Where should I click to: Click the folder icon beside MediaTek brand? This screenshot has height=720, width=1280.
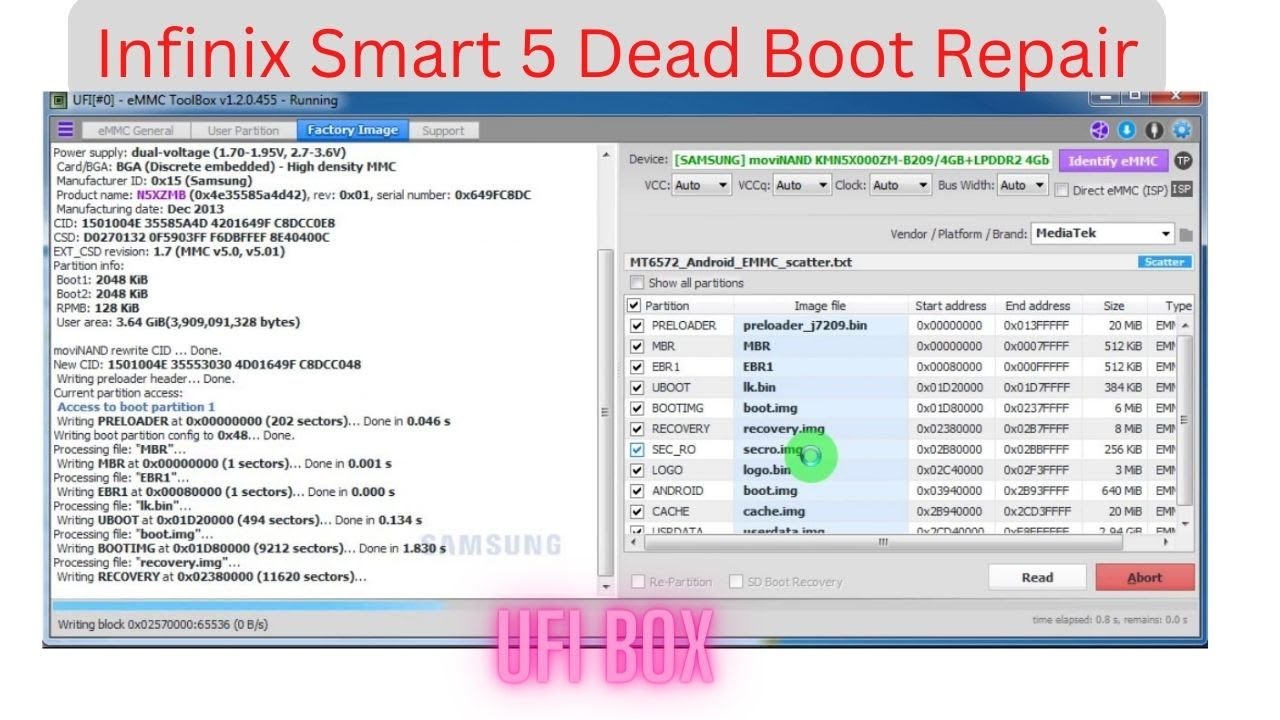1186,235
